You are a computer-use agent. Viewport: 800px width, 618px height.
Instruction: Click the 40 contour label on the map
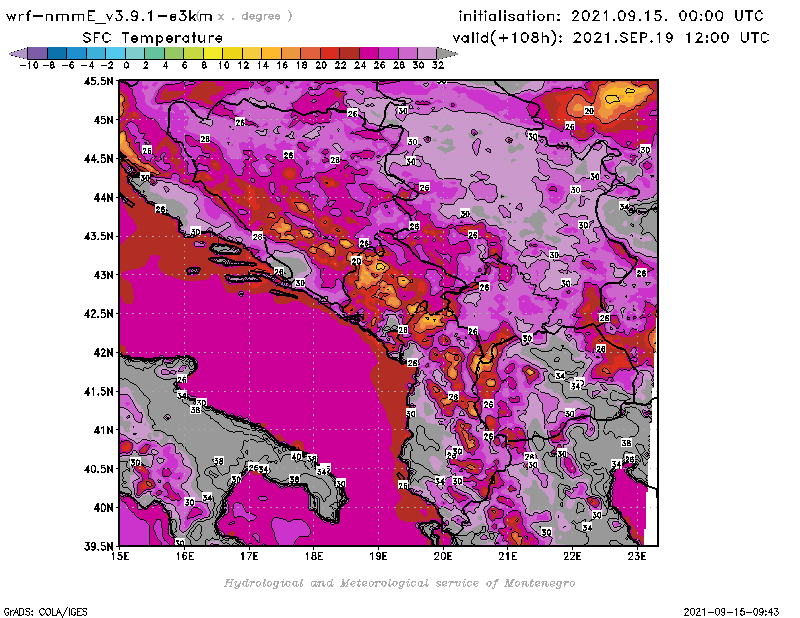pos(296,456)
